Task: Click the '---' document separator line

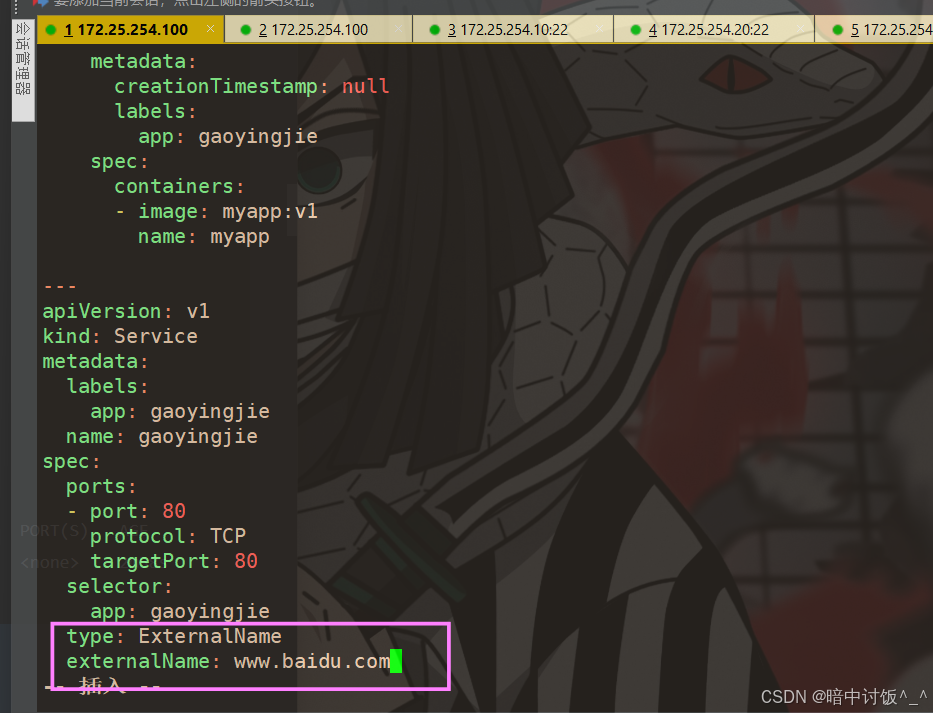Action: click(x=60, y=286)
